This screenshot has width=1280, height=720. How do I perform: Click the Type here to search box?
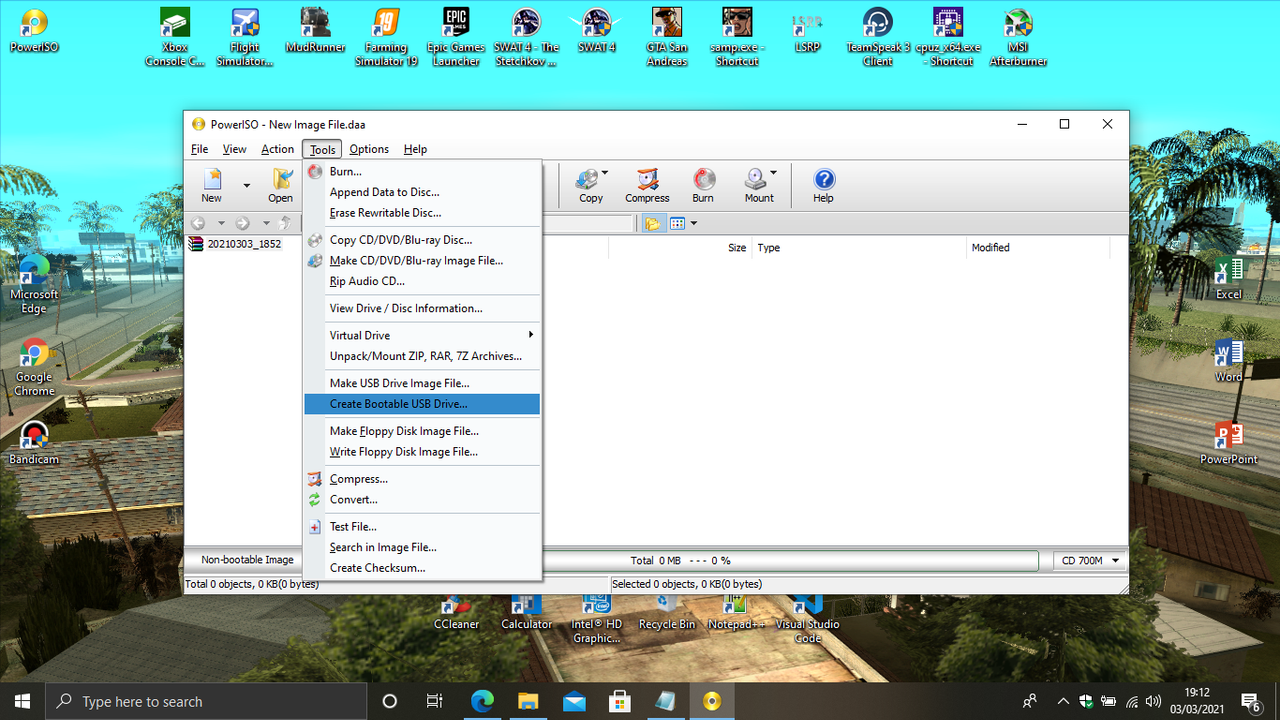click(x=207, y=701)
